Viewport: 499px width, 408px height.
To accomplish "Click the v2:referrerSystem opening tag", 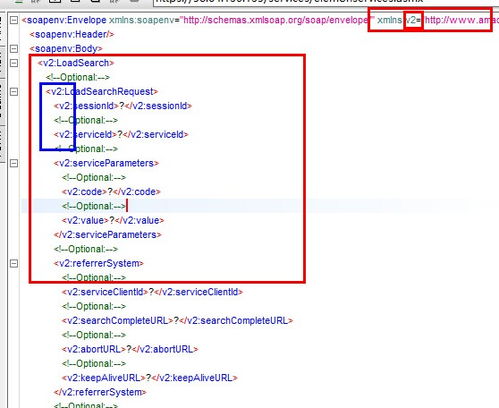I will [99, 264].
